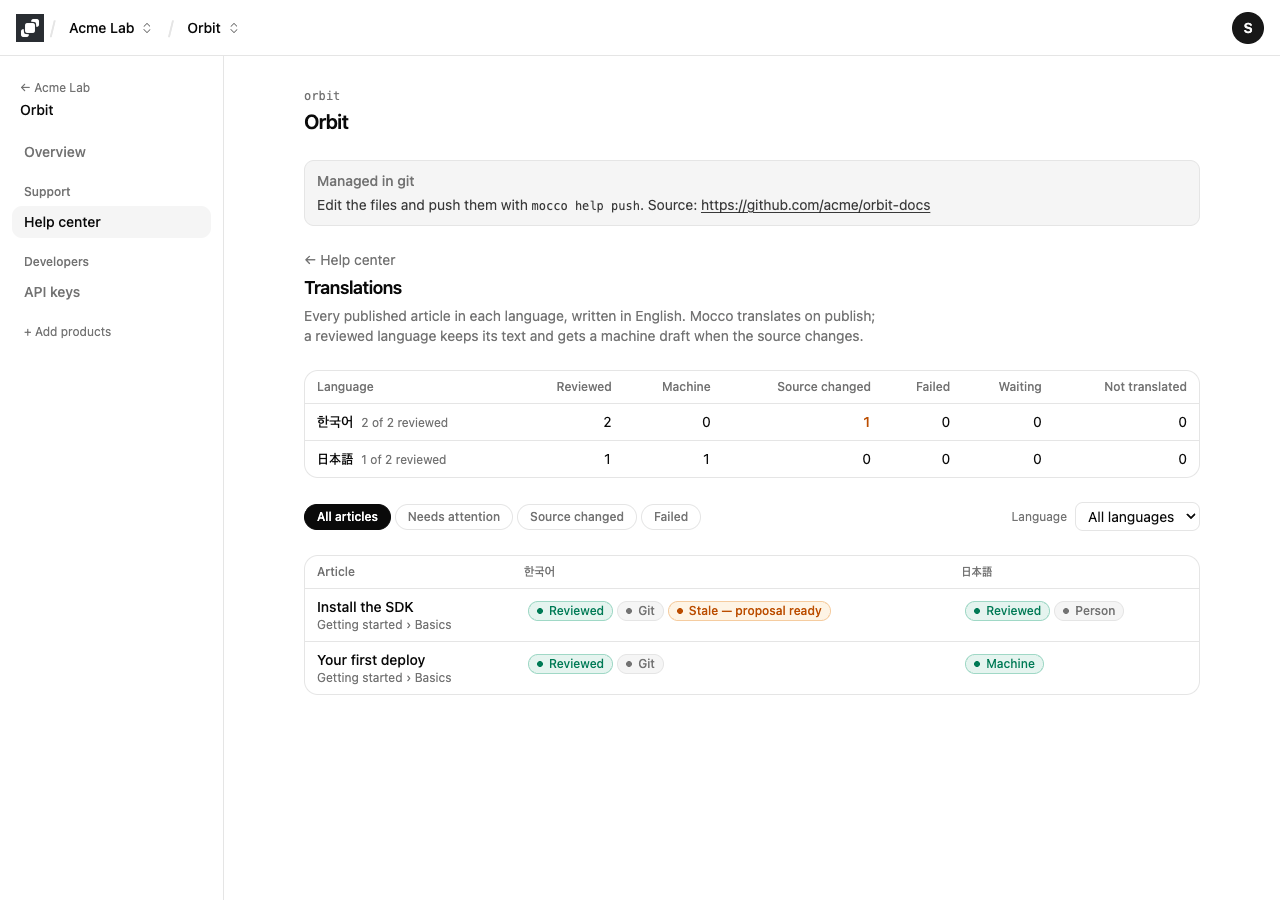Click the Machine column header
The image size is (1280, 900).
686,387
